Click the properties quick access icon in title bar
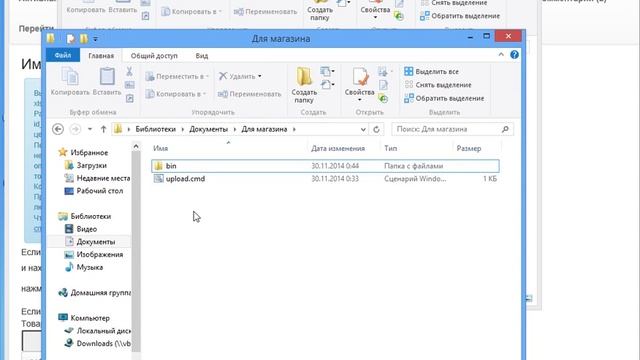Screen dimensions: 640x360 pyautogui.click(x=71, y=39)
